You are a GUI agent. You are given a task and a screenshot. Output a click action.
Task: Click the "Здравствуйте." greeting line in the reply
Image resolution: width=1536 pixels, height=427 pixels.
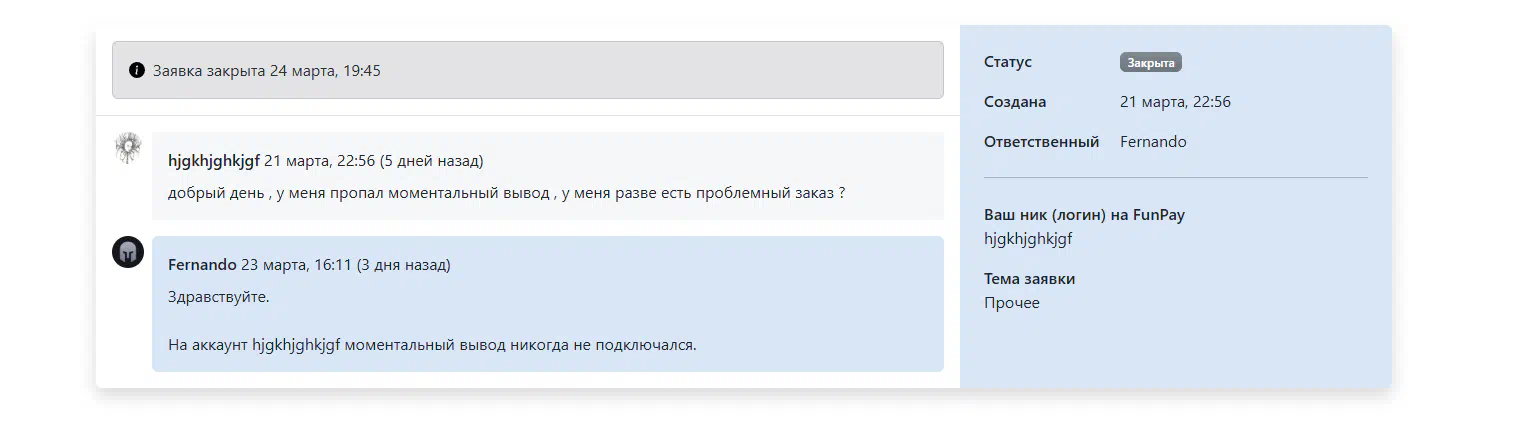click(219, 297)
